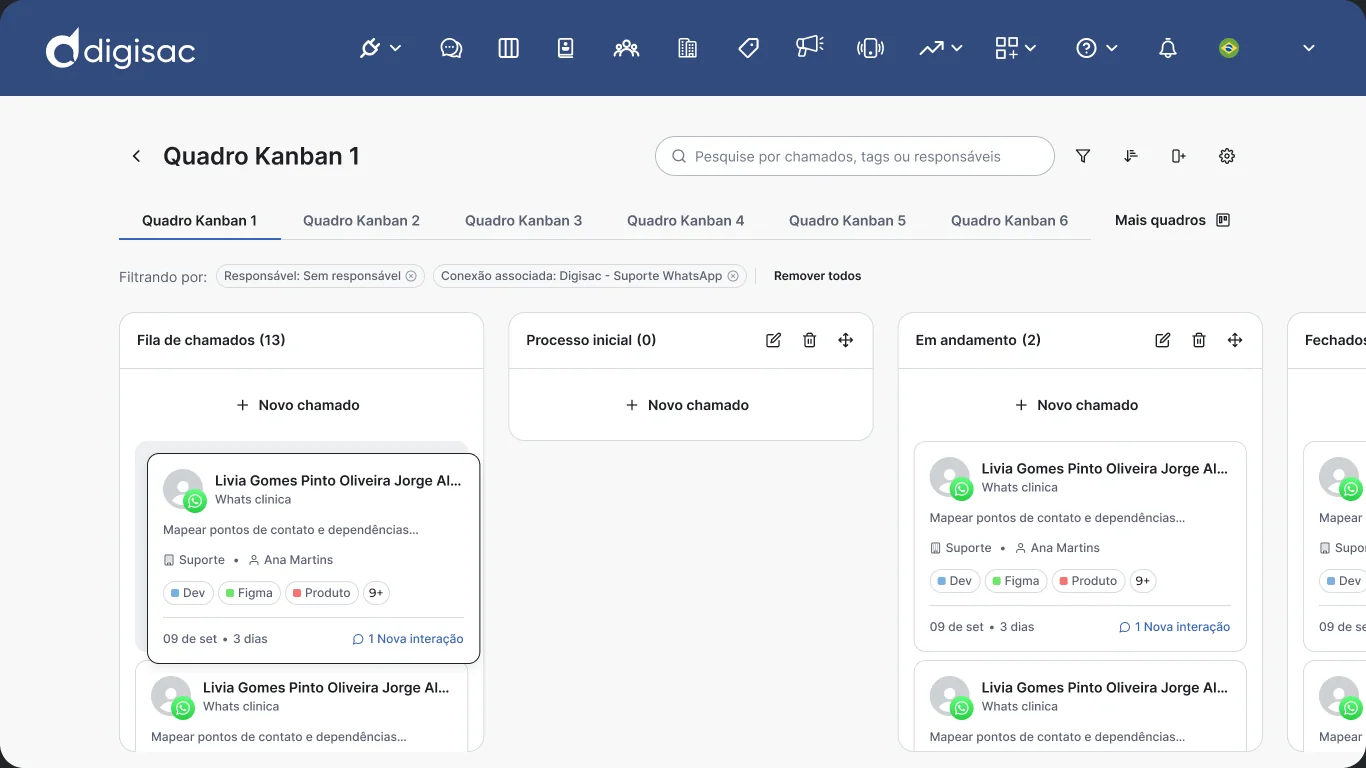Open the chat conversations icon
Viewport: 1366px width, 768px height.
pyautogui.click(x=451, y=48)
